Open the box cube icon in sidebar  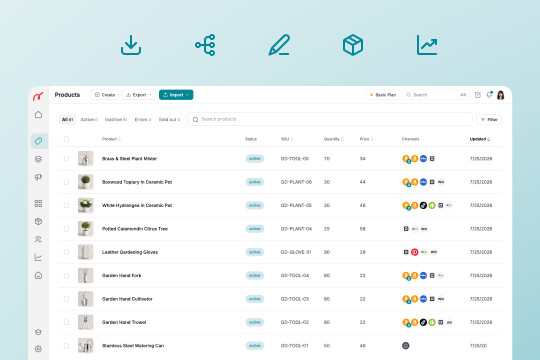tap(38, 222)
